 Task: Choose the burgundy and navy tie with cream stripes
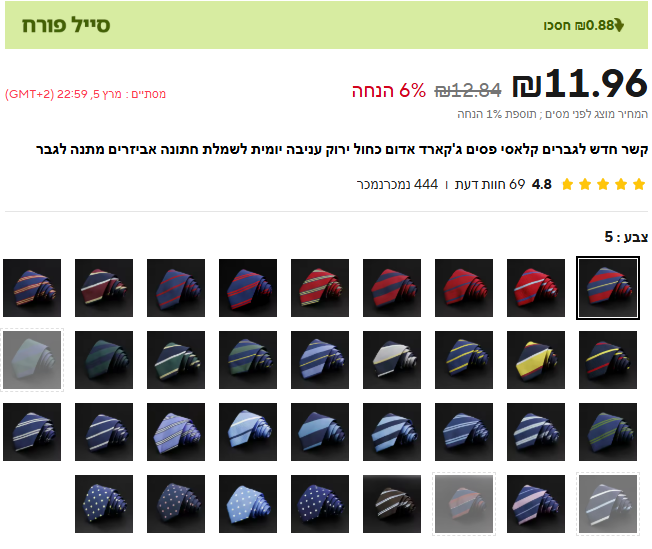(104, 288)
